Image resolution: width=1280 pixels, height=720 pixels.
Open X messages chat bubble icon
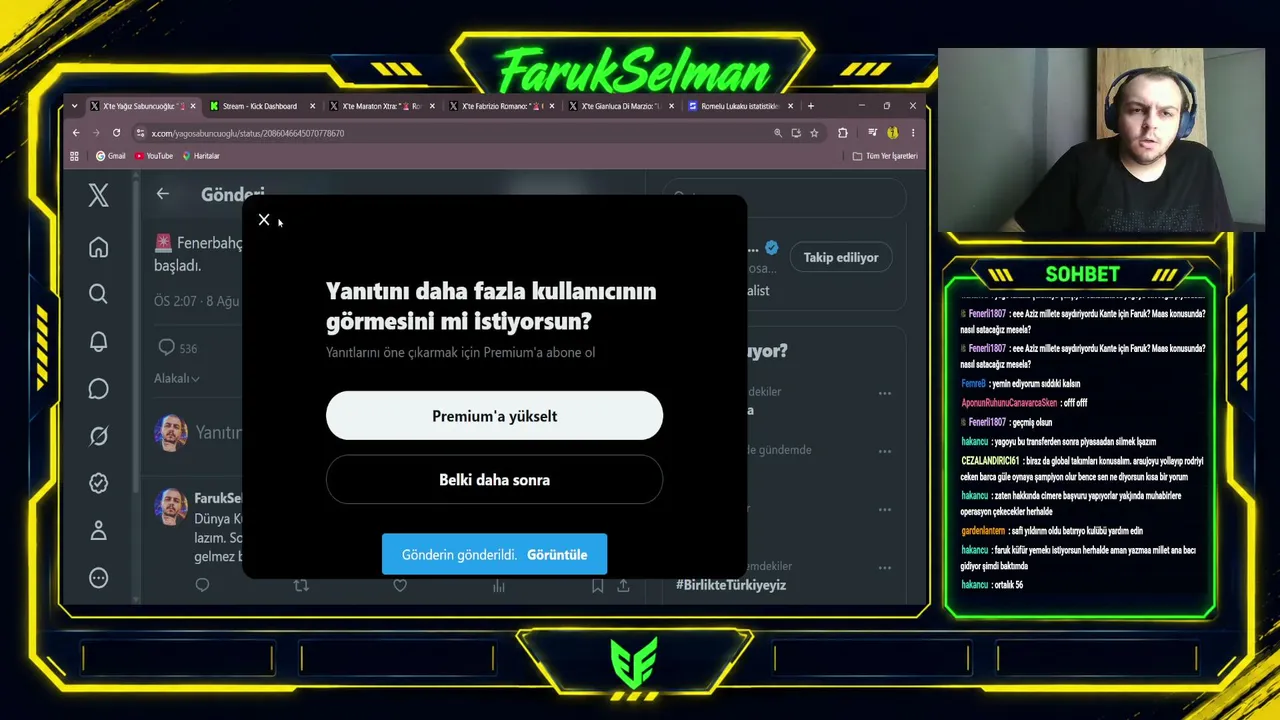click(98, 388)
